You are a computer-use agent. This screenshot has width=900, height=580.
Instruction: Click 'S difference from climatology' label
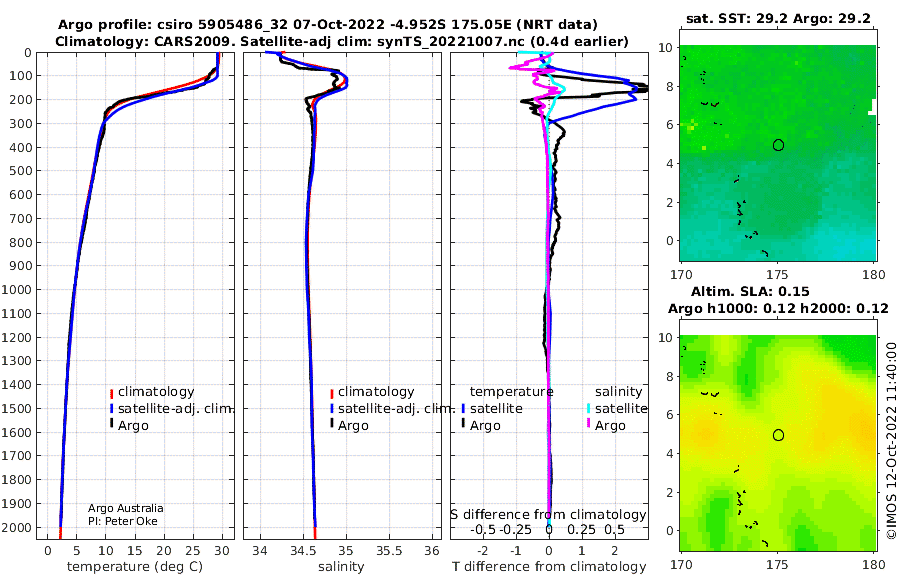click(x=549, y=515)
